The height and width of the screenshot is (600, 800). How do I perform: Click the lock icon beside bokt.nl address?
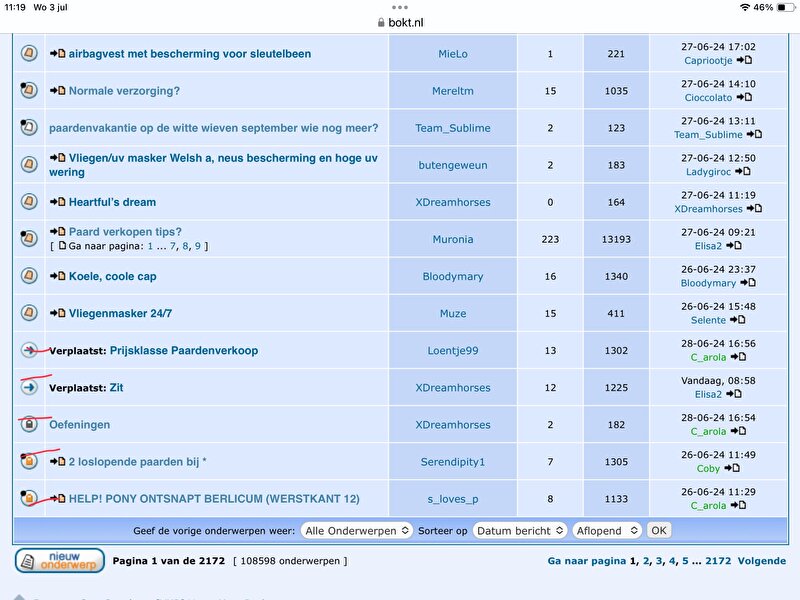point(381,22)
